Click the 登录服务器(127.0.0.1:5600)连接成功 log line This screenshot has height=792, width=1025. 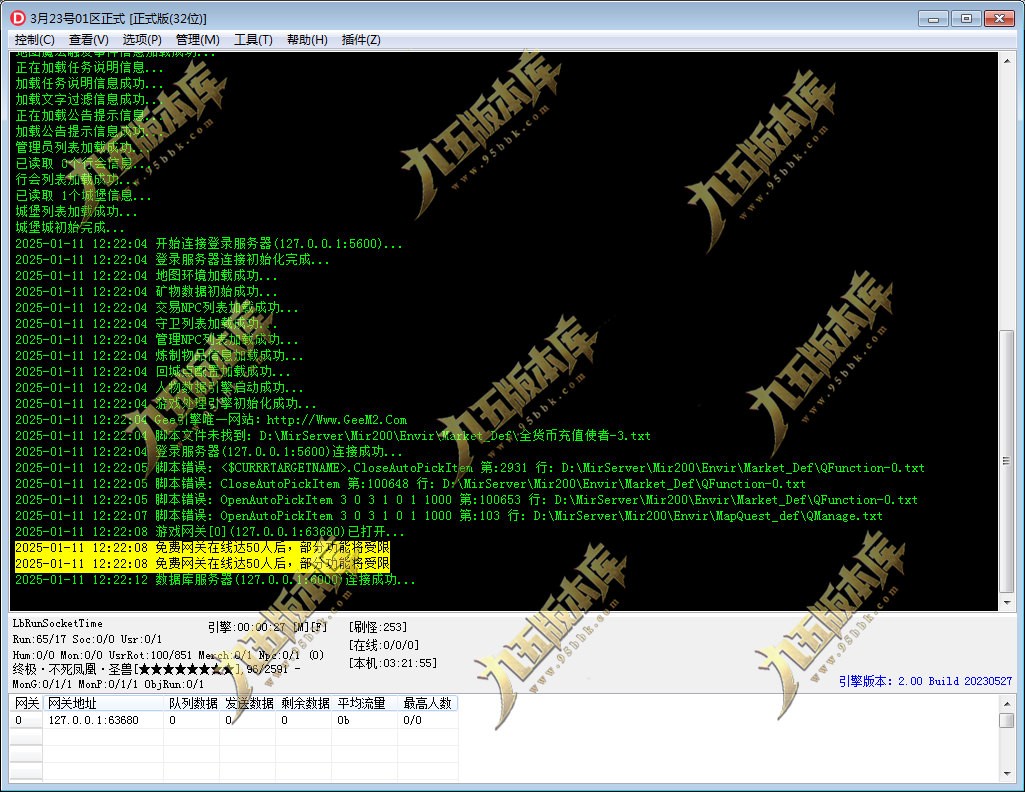(209, 452)
